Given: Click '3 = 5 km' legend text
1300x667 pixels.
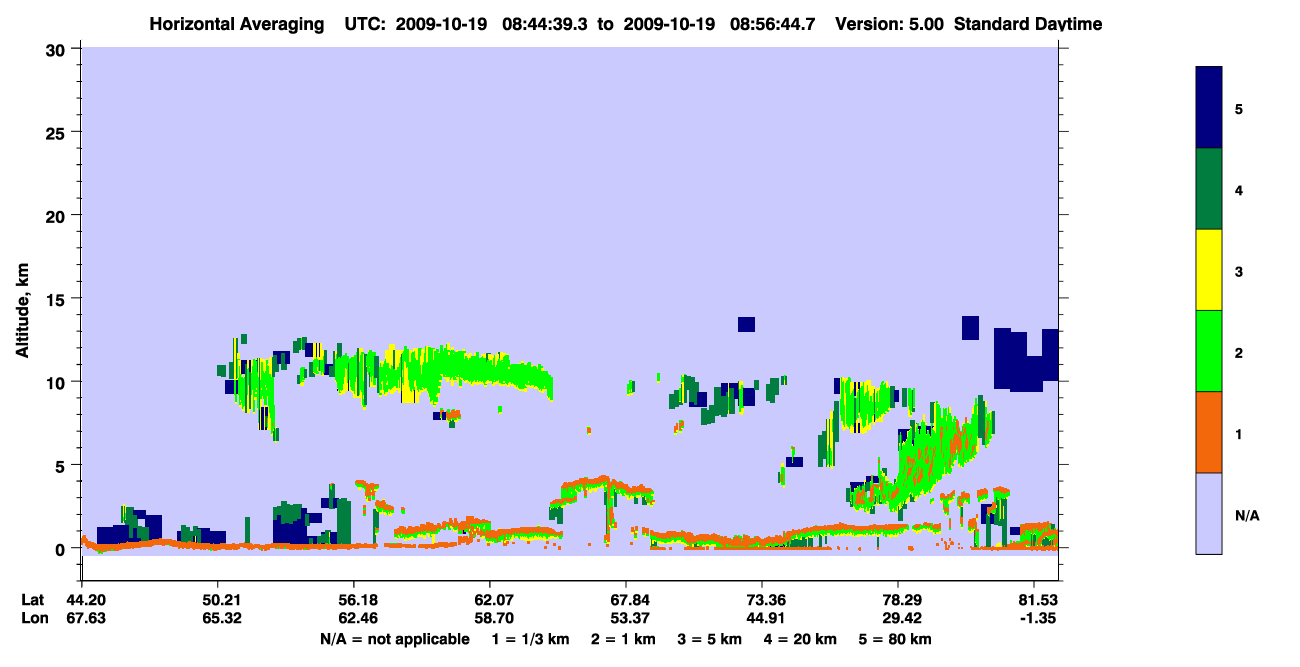Looking at the screenshot, I should point(708,639).
